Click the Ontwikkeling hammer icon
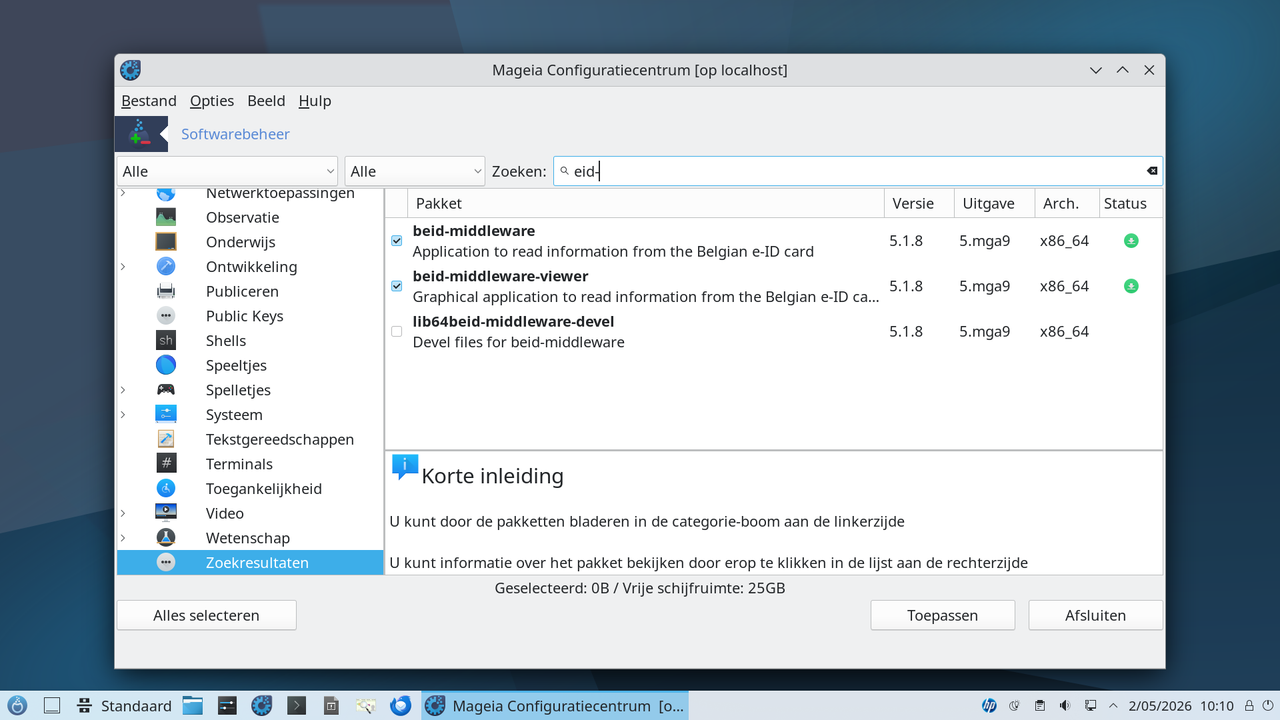Viewport: 1280px width, 720px height. 166,267
